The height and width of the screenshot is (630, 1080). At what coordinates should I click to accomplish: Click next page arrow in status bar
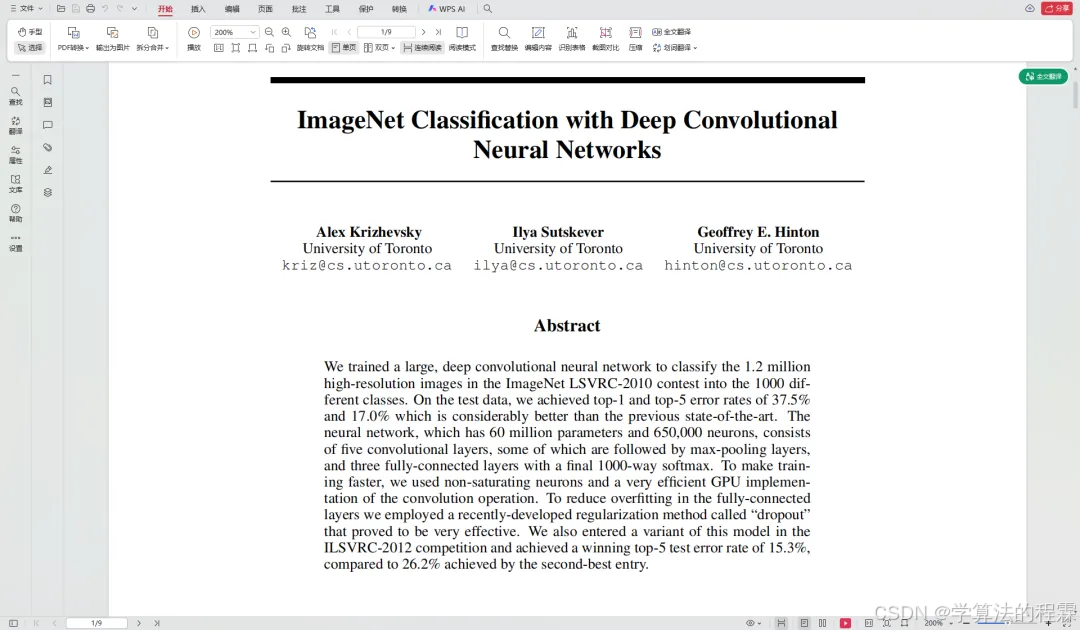138,623
